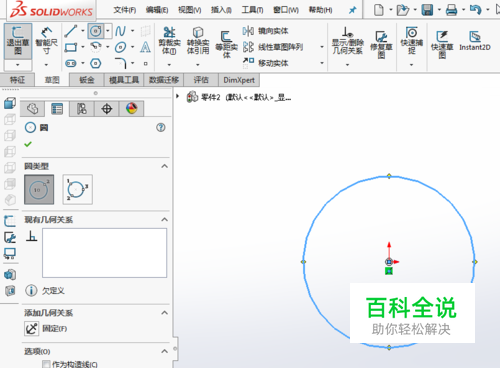This screenshot has width=500, height=368.
Task: Choose center-based circle type
Action: click(39, 189)
